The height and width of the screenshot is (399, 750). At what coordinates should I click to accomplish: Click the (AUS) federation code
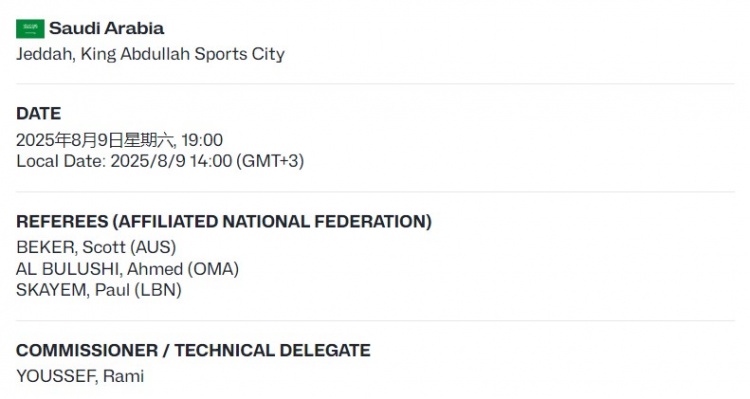pos(153,247)
